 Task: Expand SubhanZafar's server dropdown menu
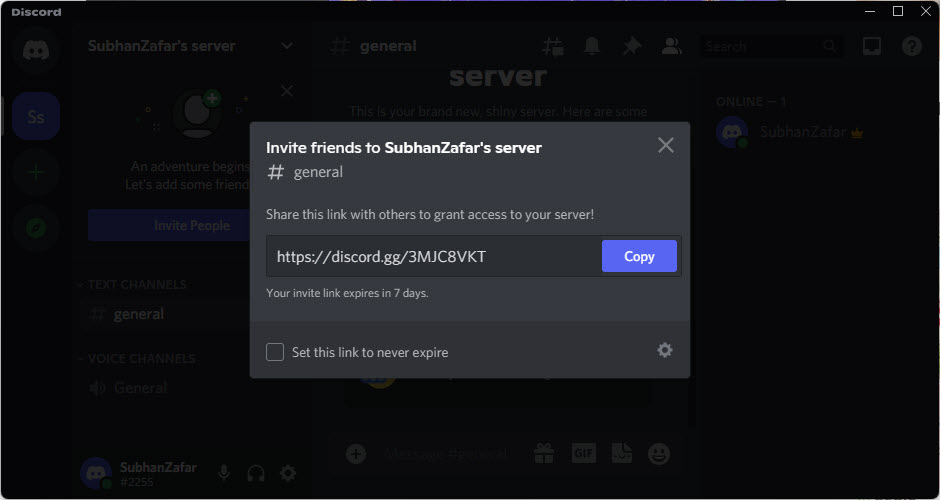tap(287, 46)
